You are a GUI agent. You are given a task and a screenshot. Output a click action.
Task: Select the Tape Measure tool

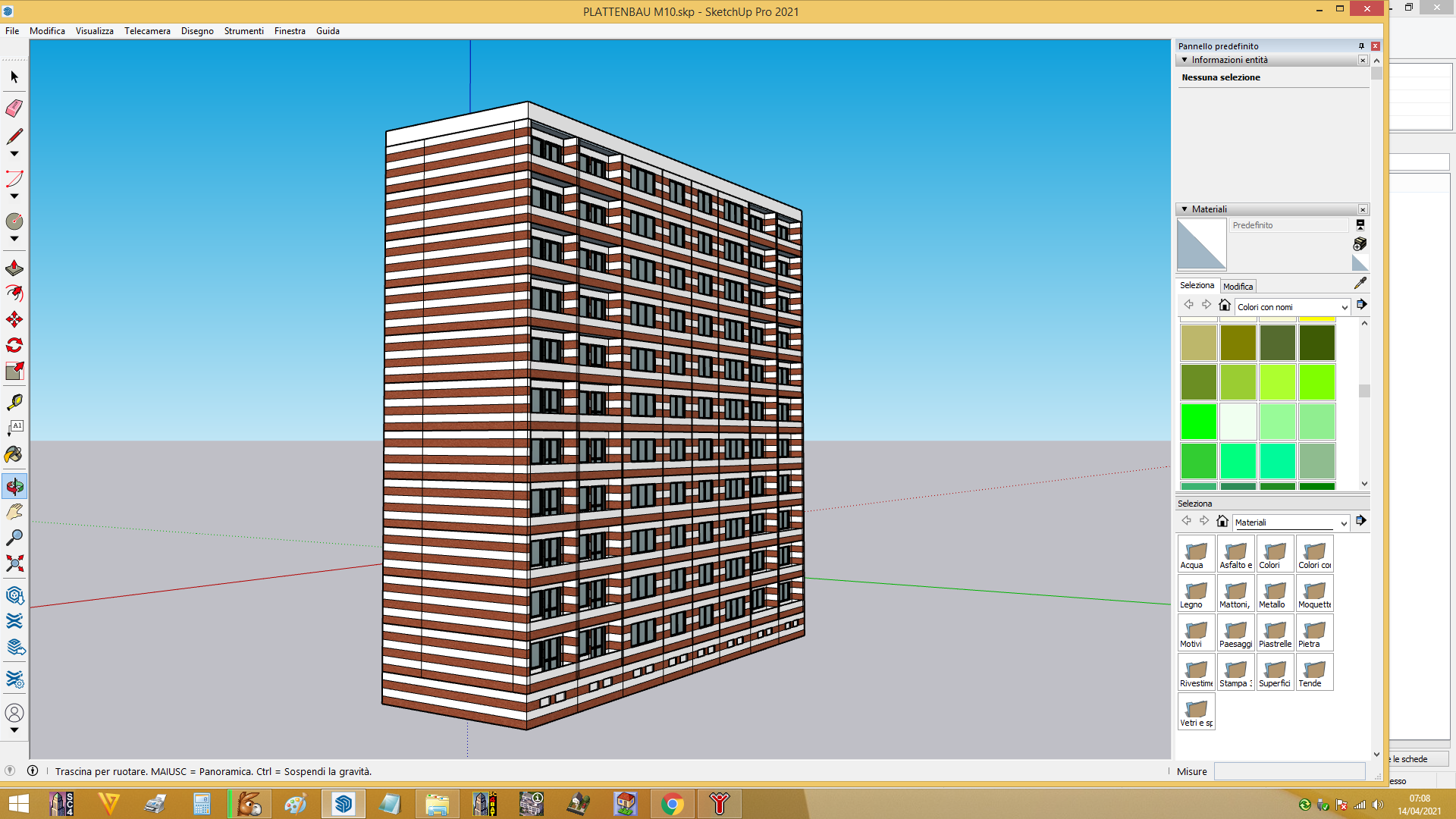(x=14, y=402)
